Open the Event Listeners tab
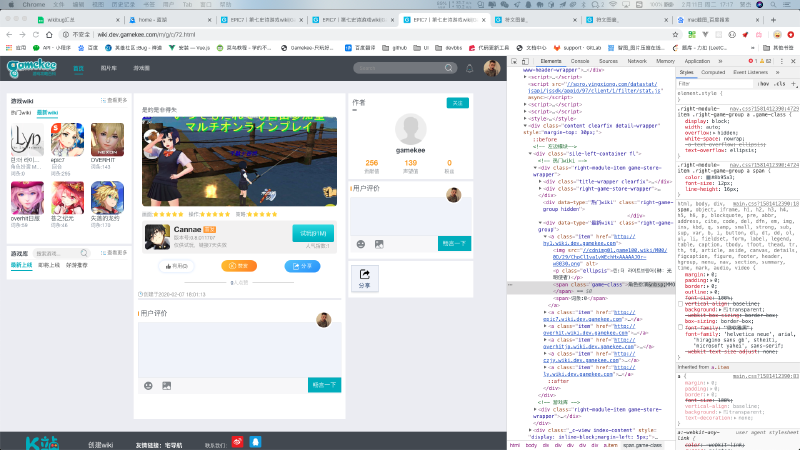Image resolution: width=800 pixels, height=450 pixels. tap(751, 72)
